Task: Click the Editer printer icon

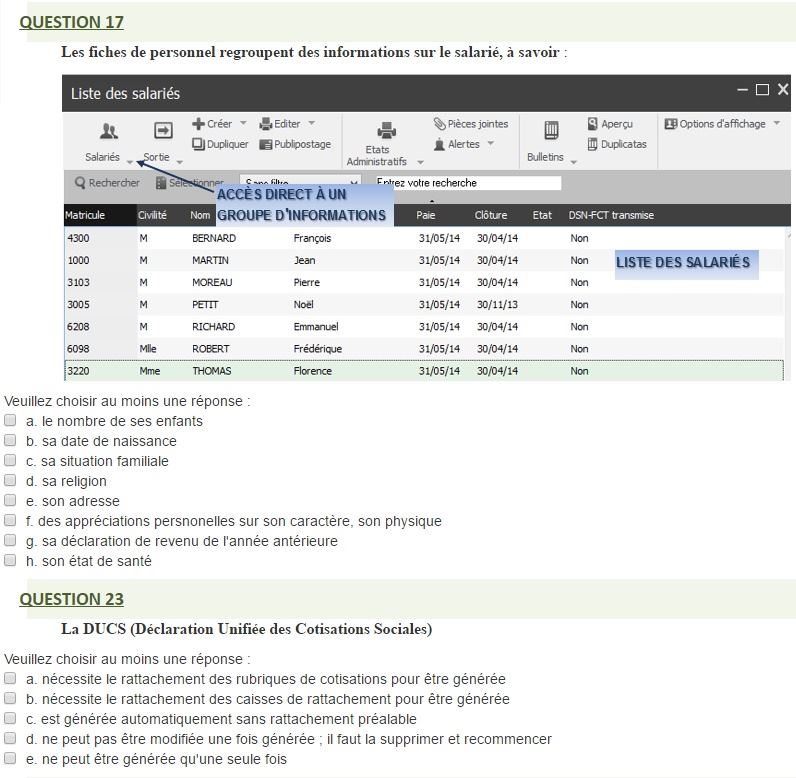Action: [266, 124]
